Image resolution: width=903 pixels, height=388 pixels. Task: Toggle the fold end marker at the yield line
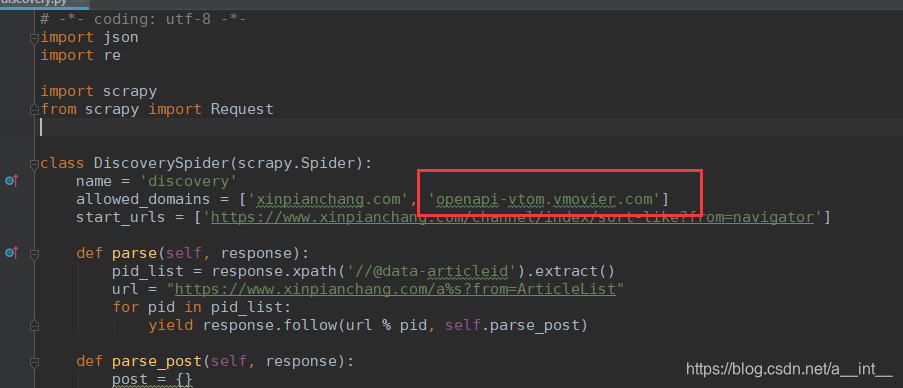tap(34, 326)
